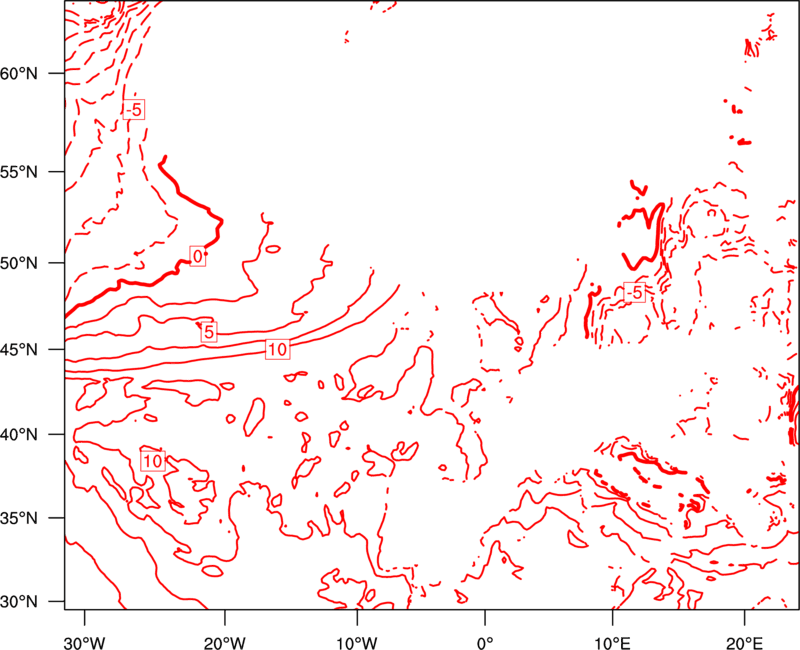Click the -5 contour label near 10°E
Viewport: 800px width, 650px height.
point(634,292)
